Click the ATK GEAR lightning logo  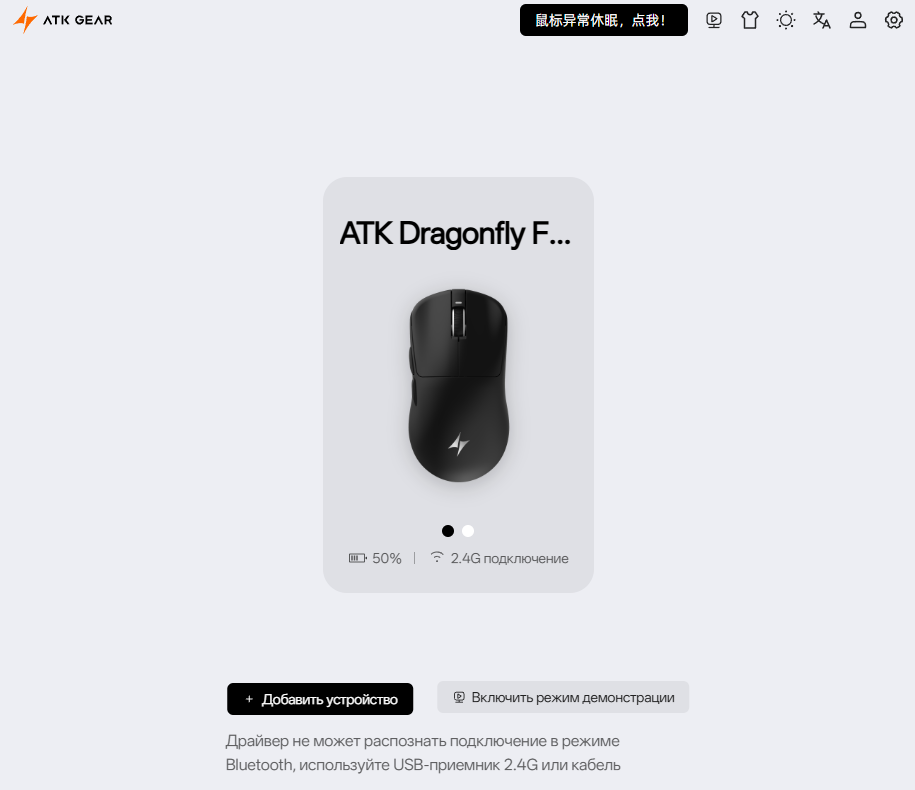(62, 20)
